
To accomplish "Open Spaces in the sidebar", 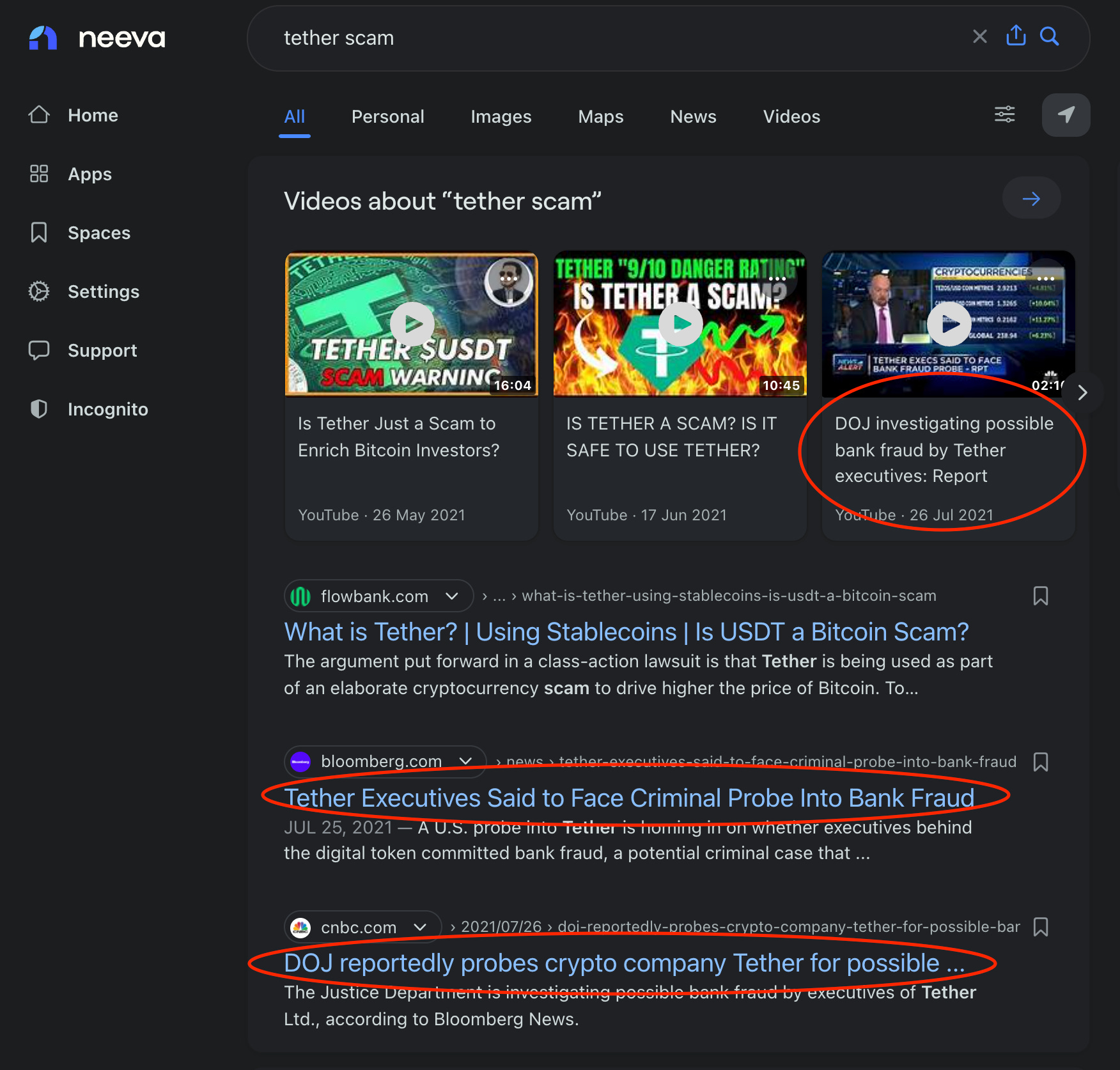I will click(80, 233).
